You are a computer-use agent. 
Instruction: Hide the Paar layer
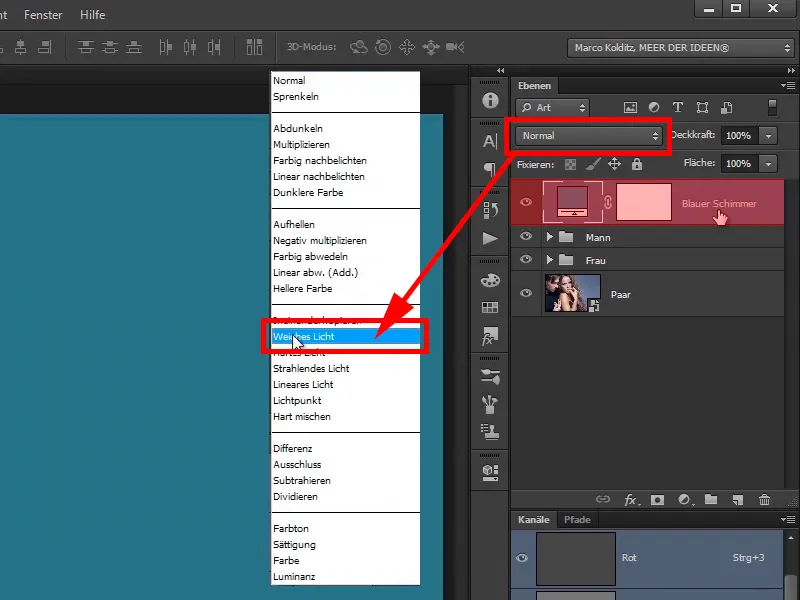click(x=526, y=293)
